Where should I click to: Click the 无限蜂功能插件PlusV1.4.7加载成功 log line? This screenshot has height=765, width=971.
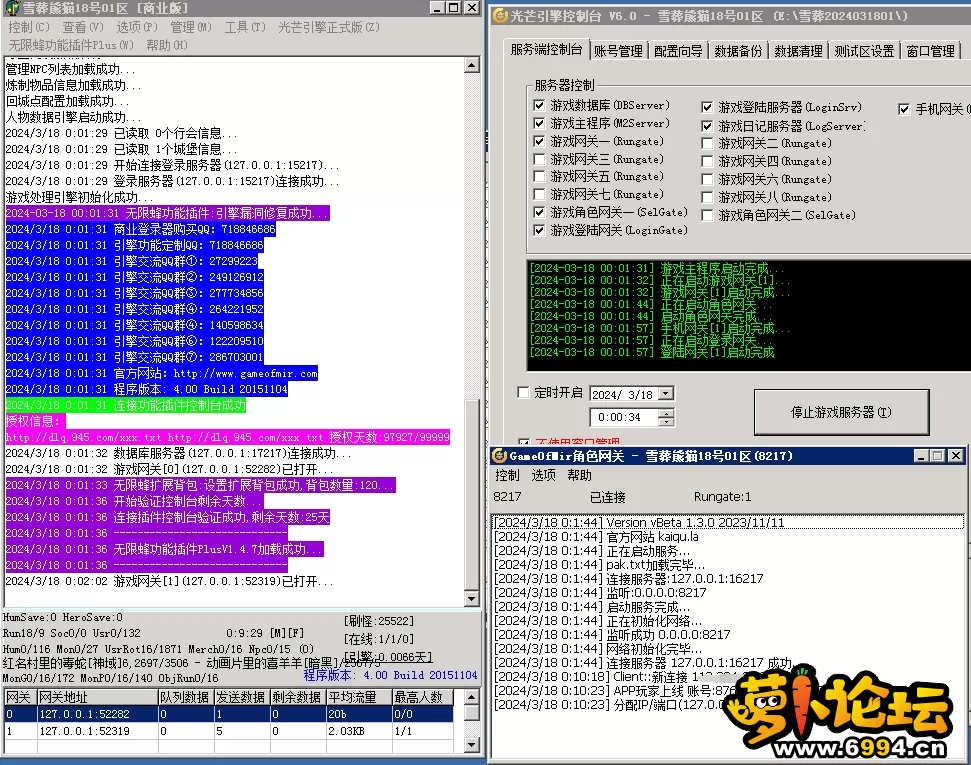164,549
